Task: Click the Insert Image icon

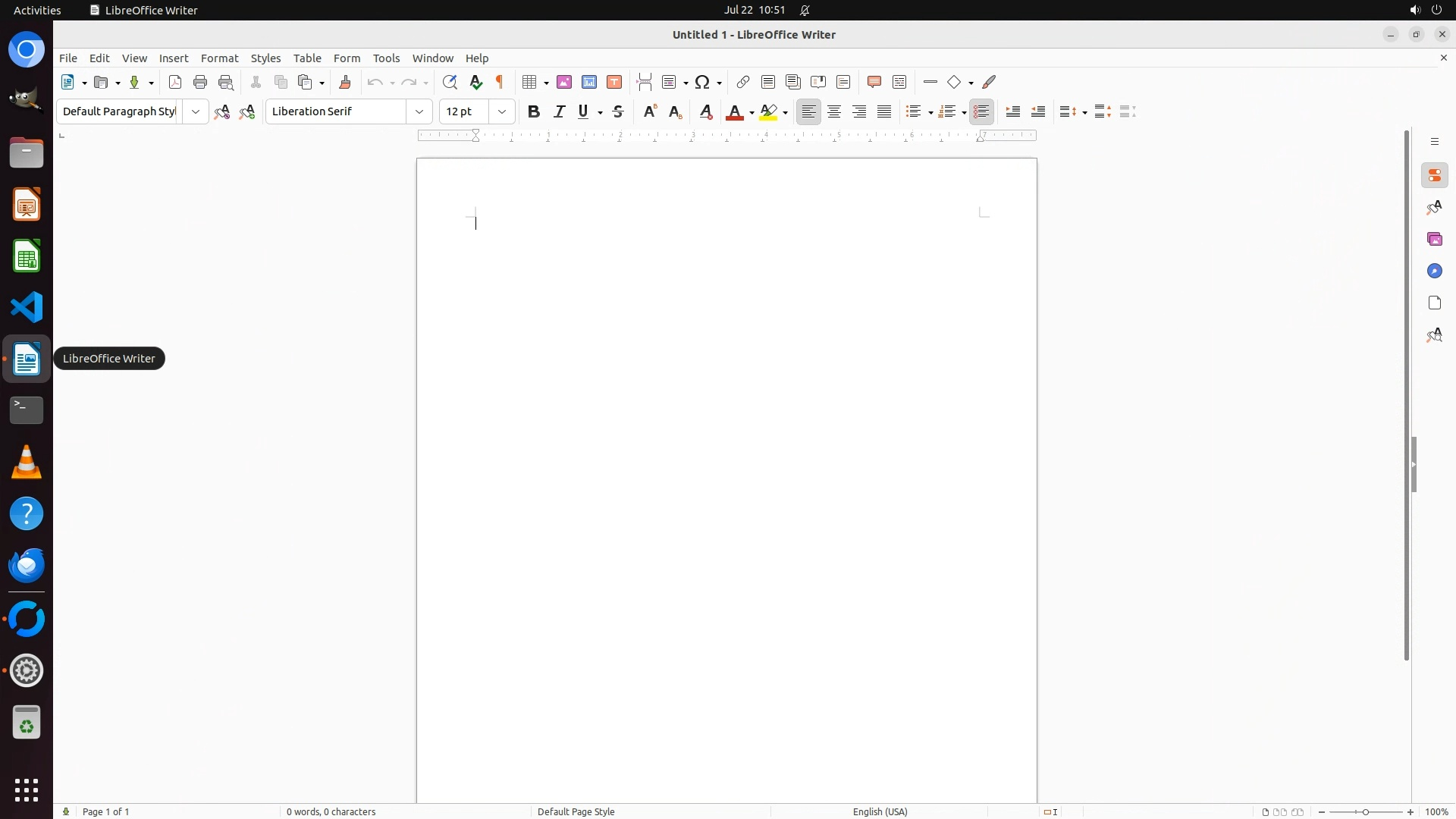Action: tap(564, 83)
